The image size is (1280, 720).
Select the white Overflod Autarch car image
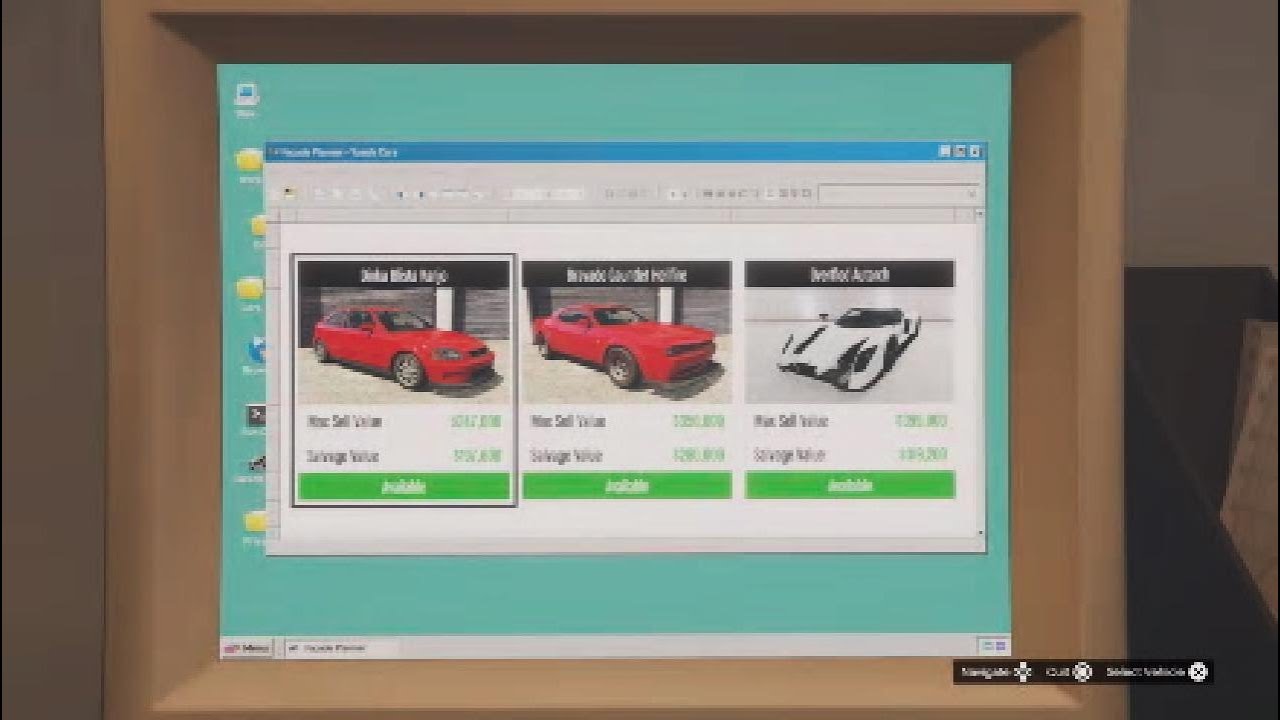point(850,346)
